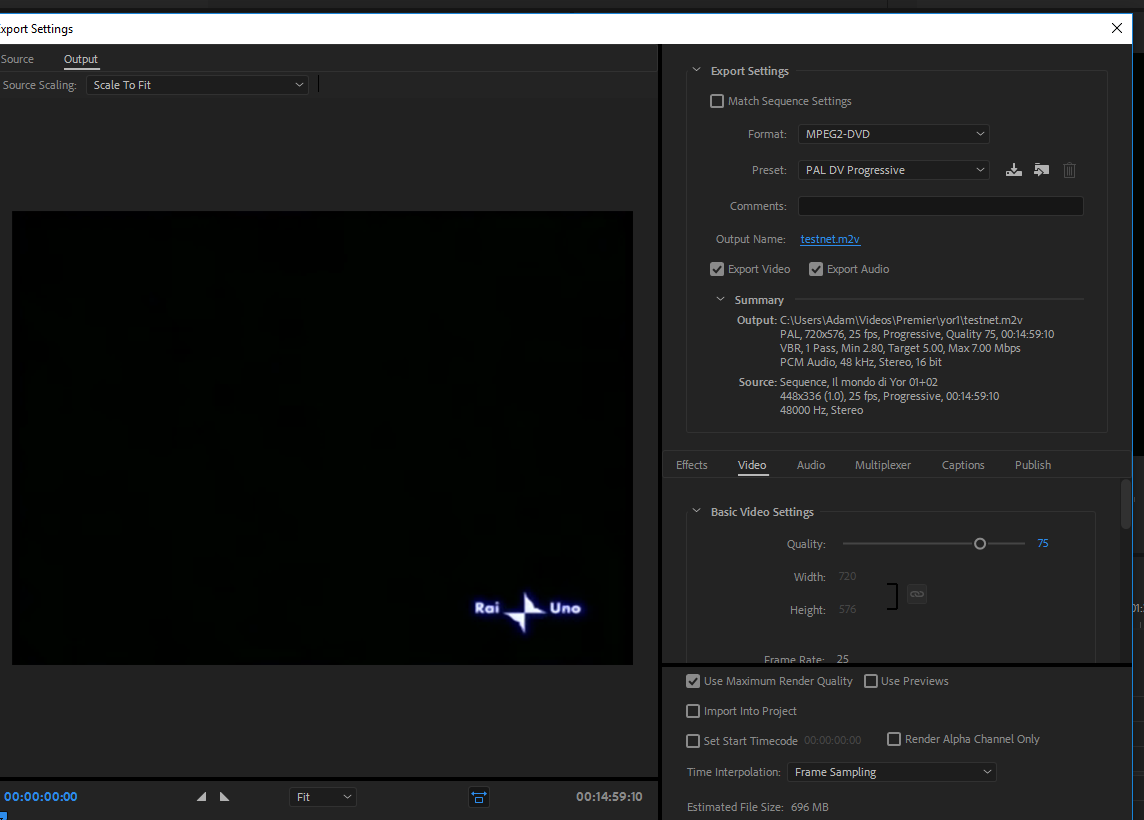Toggle the width-height aspect ratio link icon
The width and height of the screenshot is (1144, 820).
917,594
